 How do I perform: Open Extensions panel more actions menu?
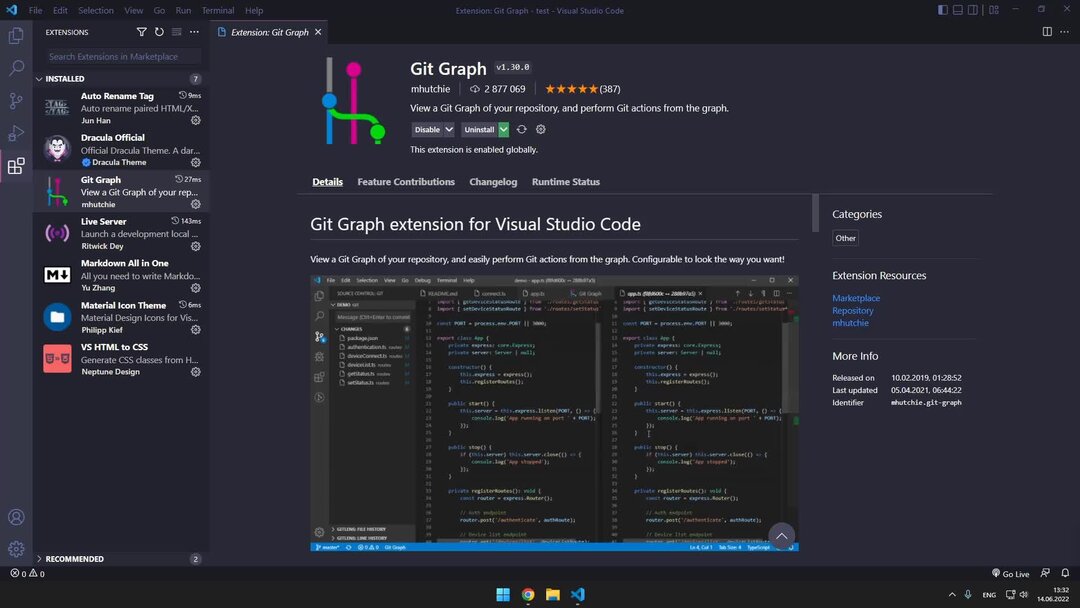point(194,32)
